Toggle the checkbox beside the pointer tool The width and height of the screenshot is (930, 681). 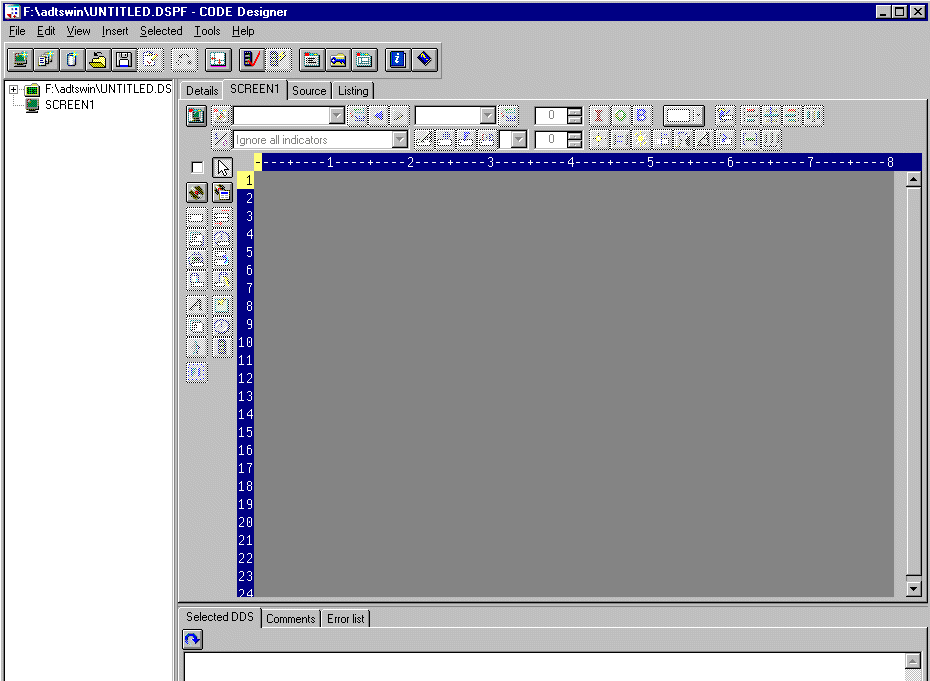click(x=197, y=167)
